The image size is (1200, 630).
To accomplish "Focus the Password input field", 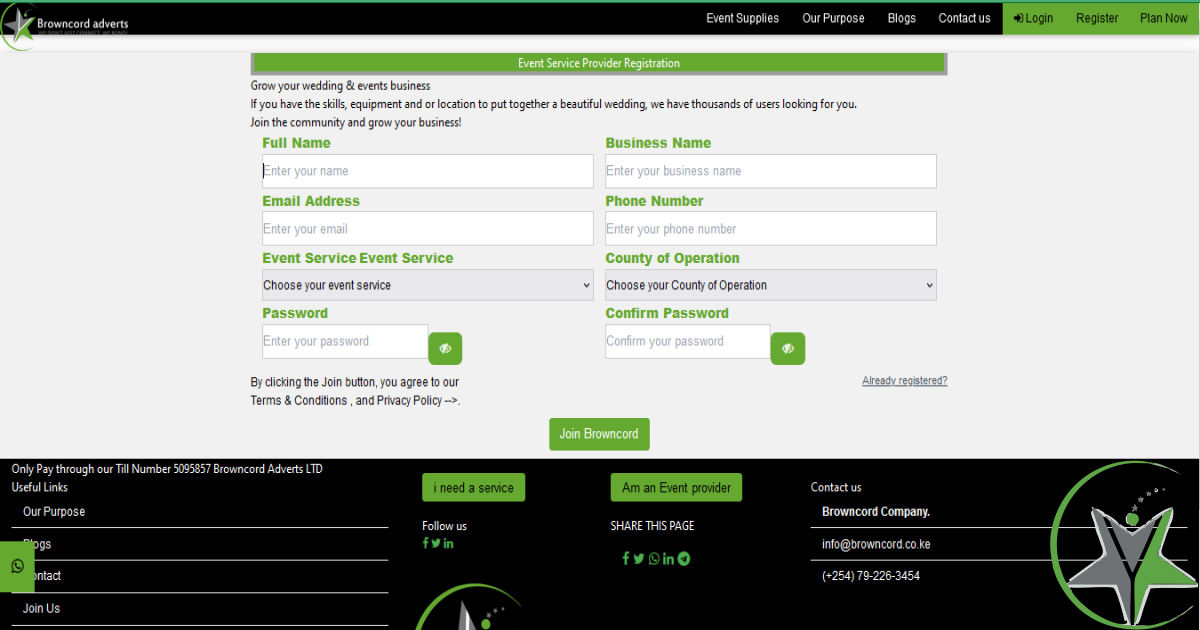I will coord(345,341).
